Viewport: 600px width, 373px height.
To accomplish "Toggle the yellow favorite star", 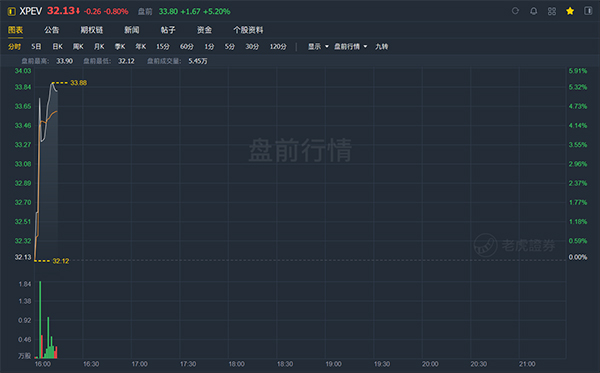I will pyautogui.click(x=570, y=11).
